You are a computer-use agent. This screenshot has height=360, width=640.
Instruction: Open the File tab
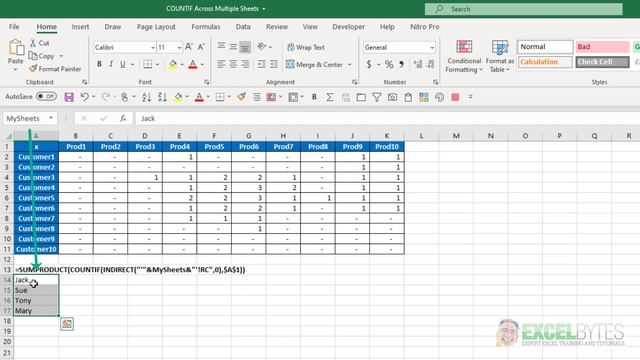point(14,27)
